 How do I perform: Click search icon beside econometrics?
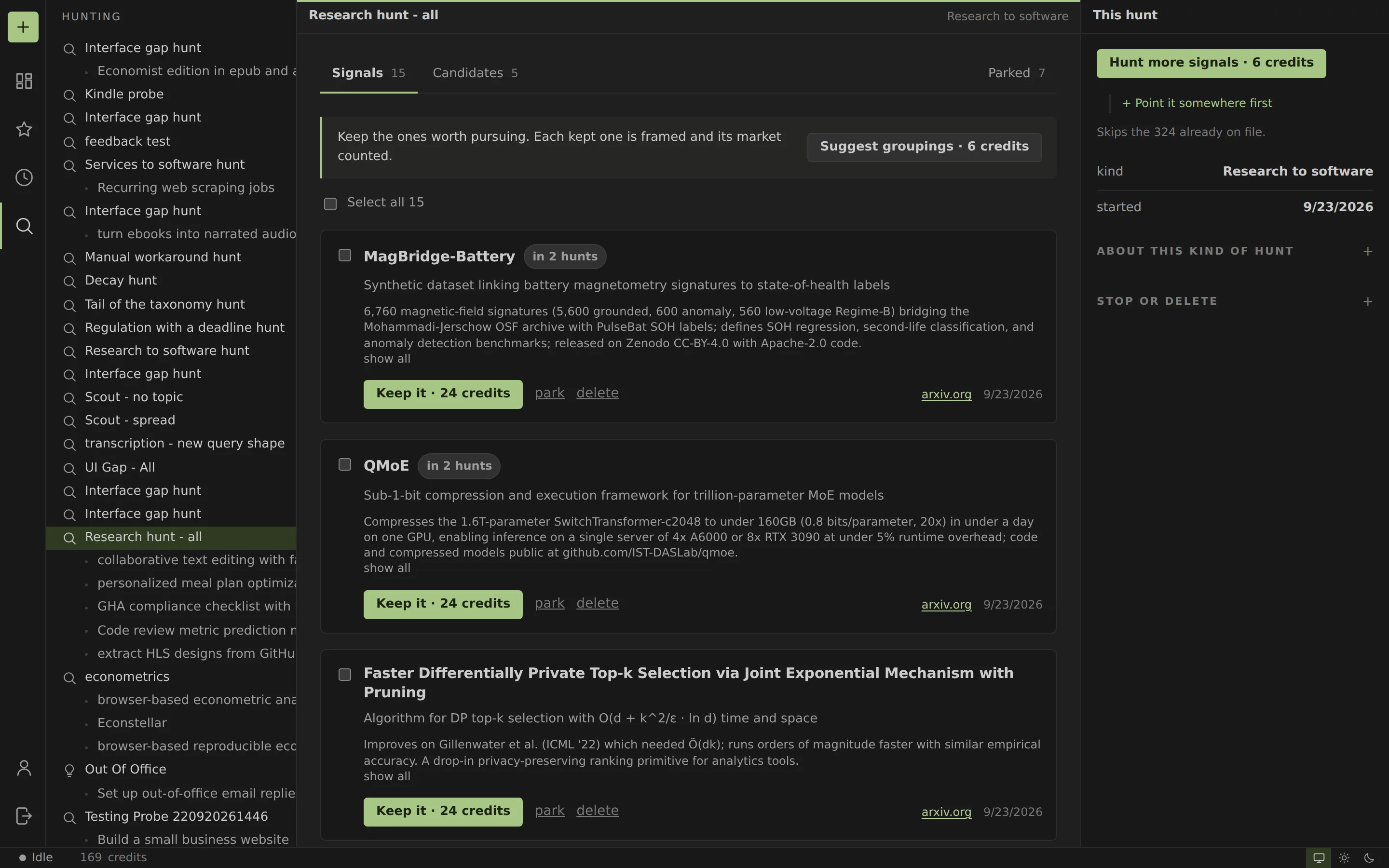point(69,678)
